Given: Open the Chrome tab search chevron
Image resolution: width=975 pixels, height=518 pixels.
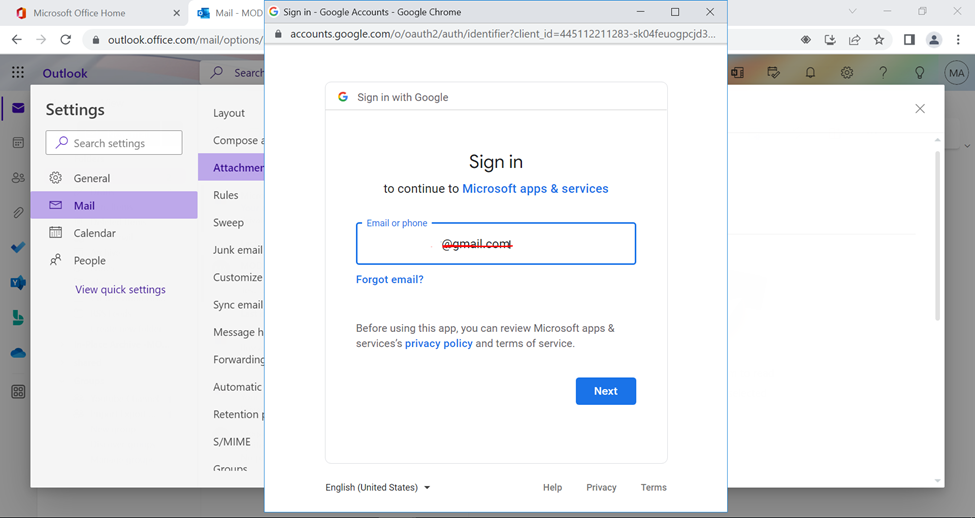Looking at the screenshot, I should [x=853, y=11].
